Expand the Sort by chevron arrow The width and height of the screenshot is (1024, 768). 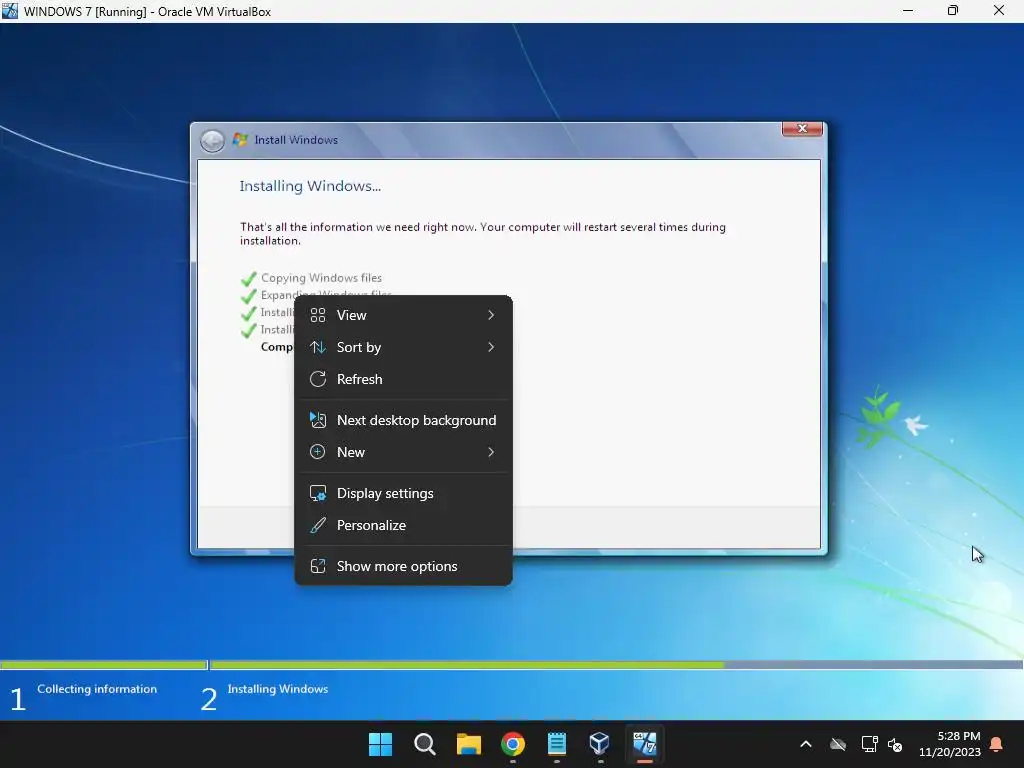pos(491,347)
